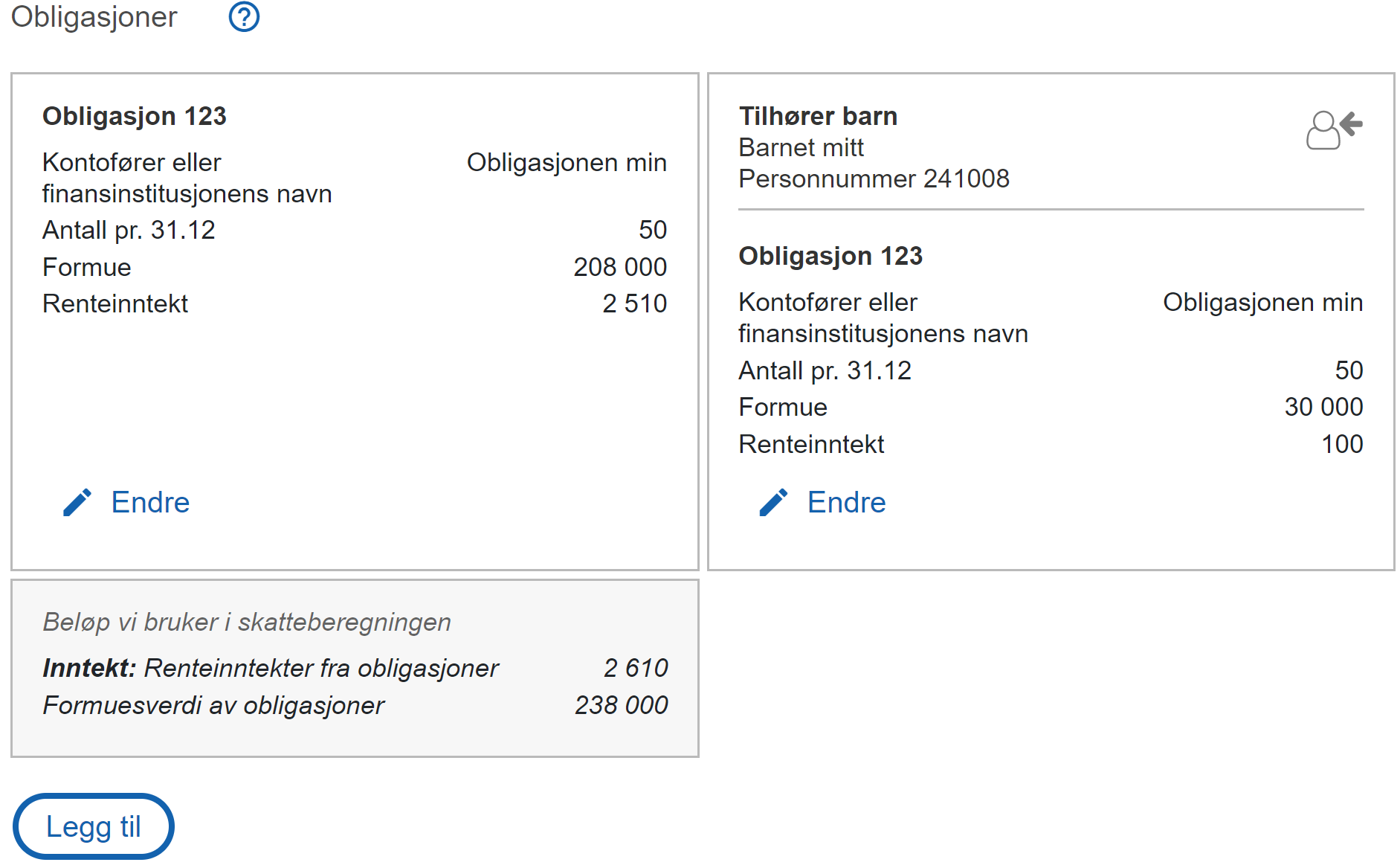
Task: Click the Formue value 208 000
Action: coord(620,267)
